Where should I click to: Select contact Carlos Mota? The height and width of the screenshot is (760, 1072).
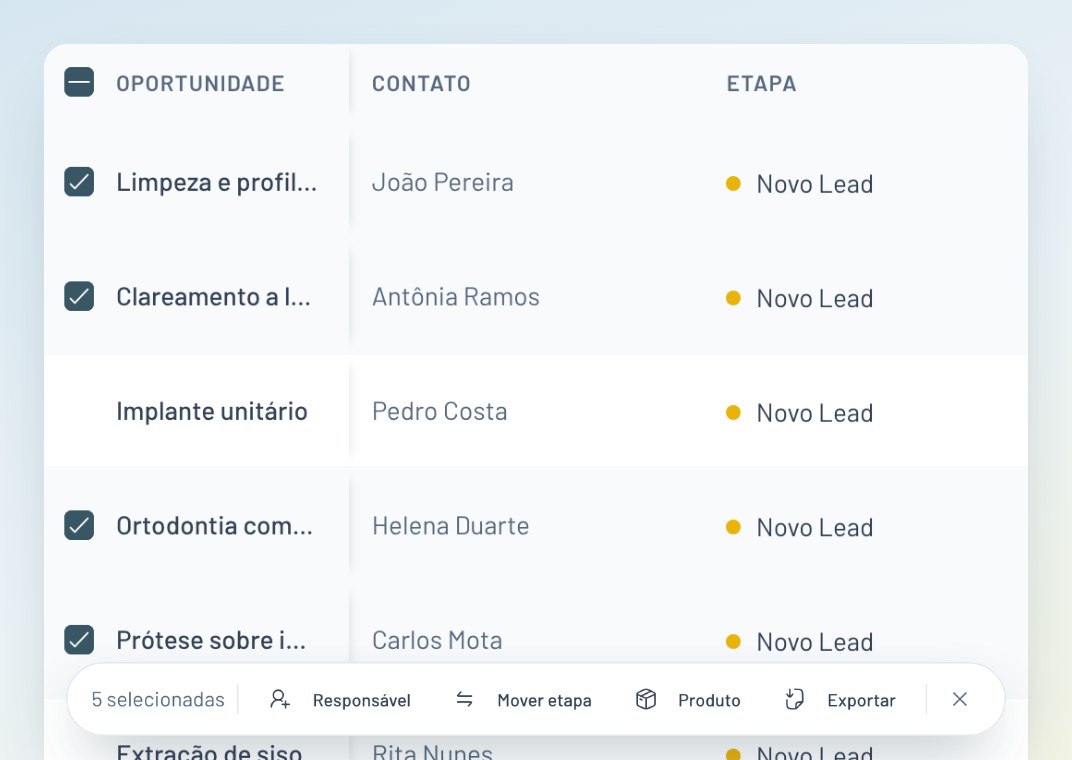(438, 640)
